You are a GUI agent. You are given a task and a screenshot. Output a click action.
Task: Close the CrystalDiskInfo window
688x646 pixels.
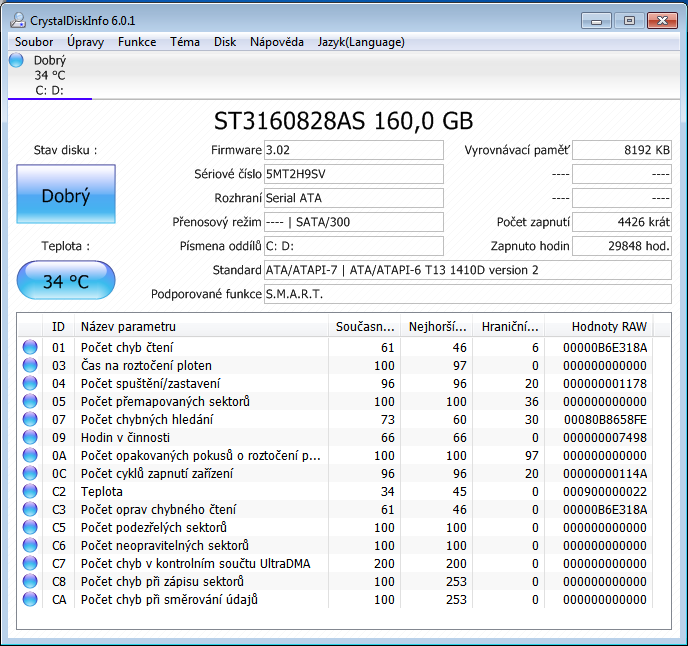tap(663, 21)
